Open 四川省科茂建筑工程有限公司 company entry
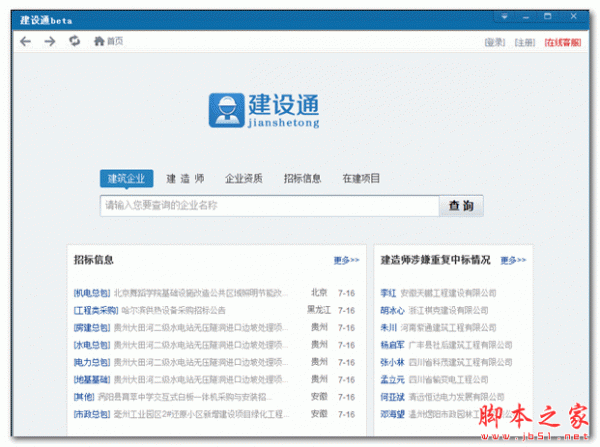 (x=460, y=362)
